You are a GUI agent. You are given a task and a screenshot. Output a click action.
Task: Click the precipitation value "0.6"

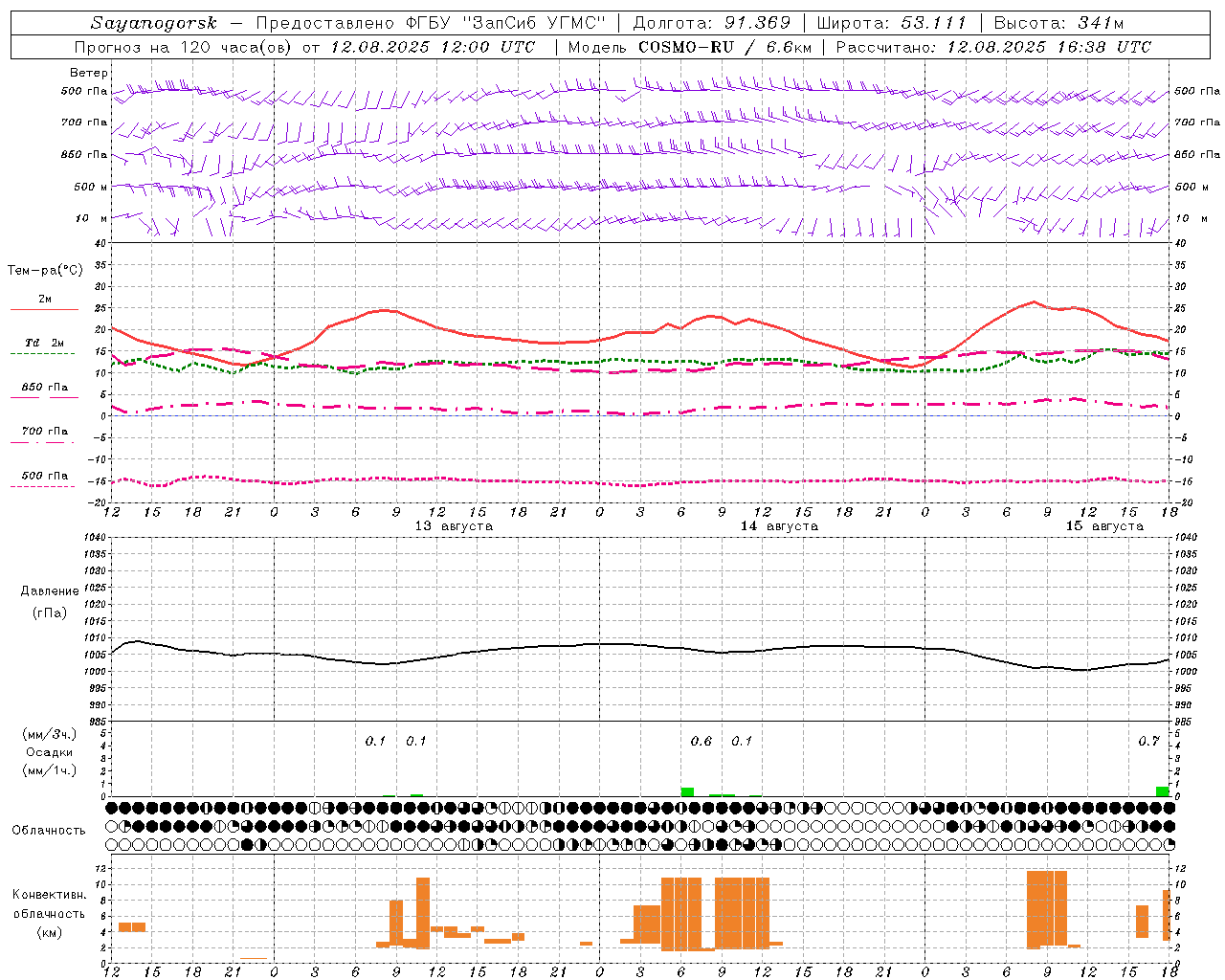(702, 742)
